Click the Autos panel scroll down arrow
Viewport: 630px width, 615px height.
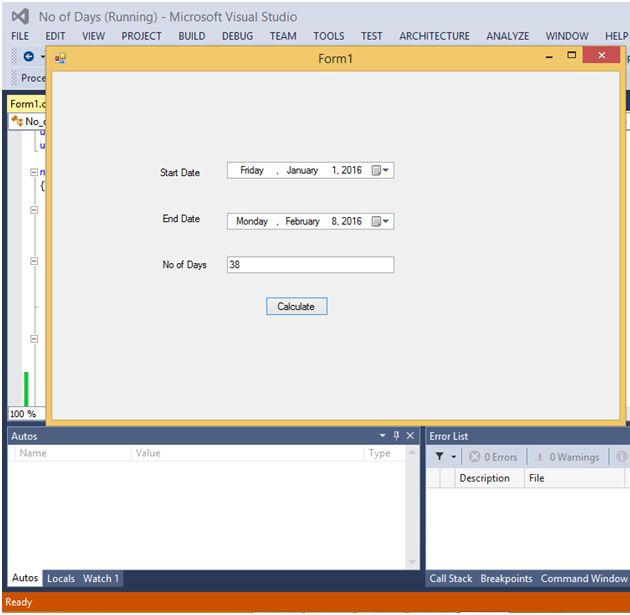pyautogui.click(x=412, y=562)
